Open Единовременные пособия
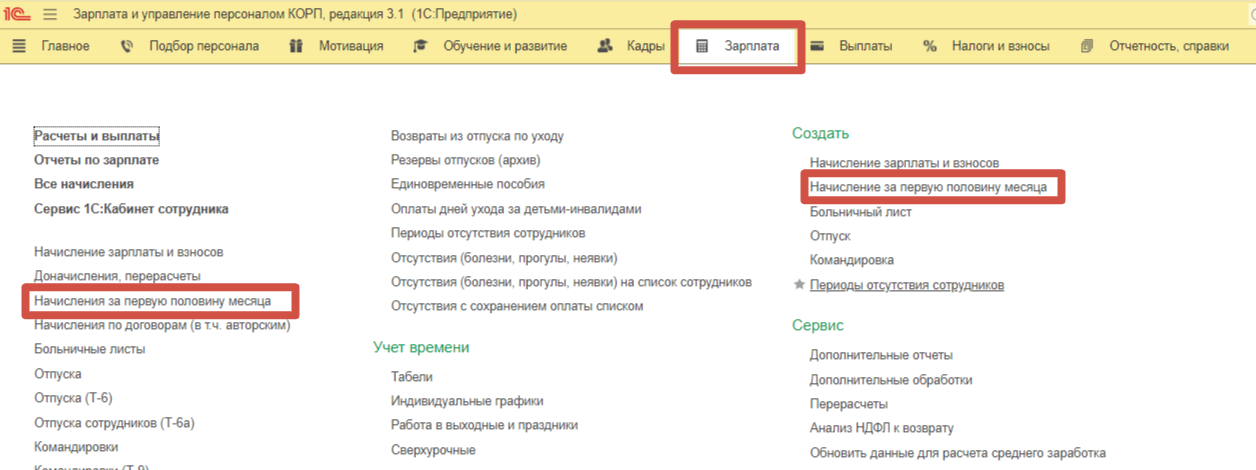The width and height of the screenshot is (1256, 470). (x=468, y=184)
